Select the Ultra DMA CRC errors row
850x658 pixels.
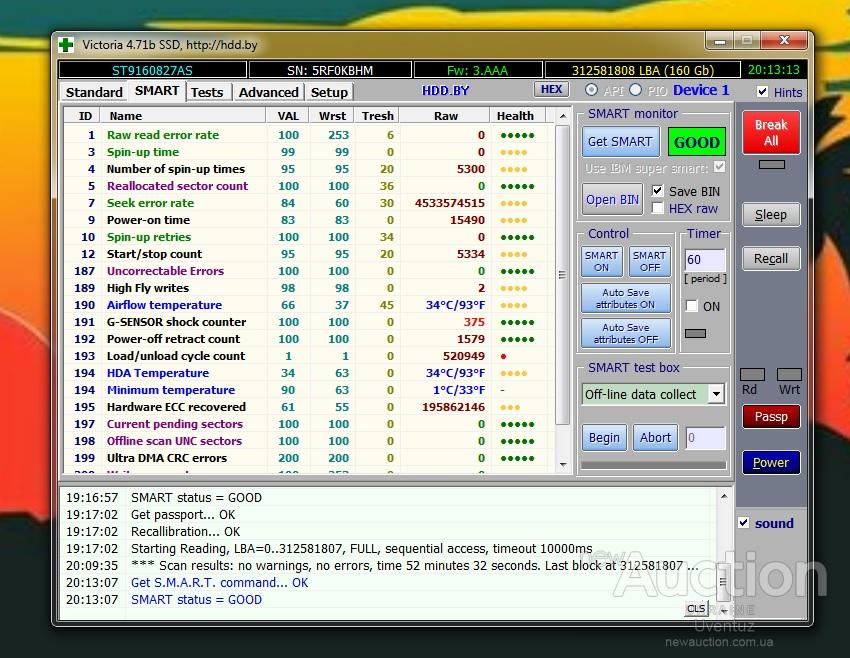[x=308, y=458]
